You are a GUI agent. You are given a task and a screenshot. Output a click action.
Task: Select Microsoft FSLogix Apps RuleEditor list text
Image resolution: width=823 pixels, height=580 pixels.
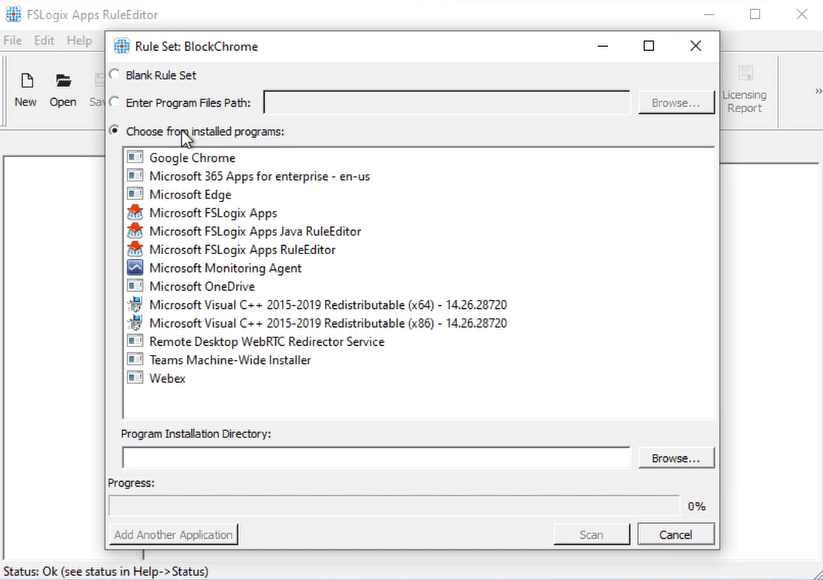[x=242, y=249]
